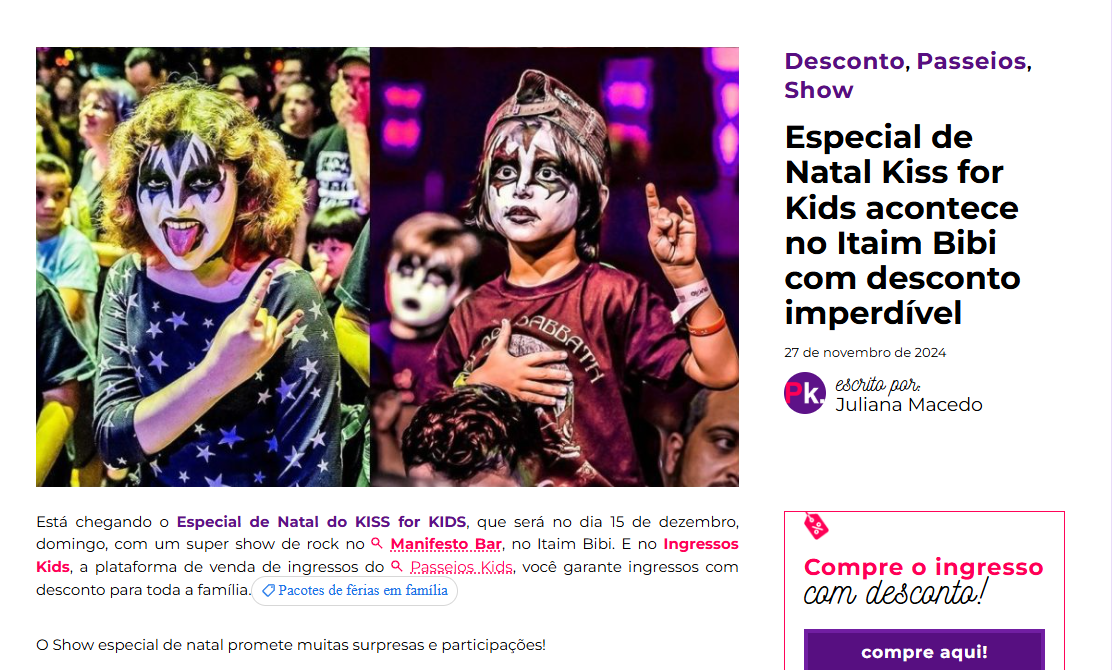The image size is (1112, 670).
Task: Click author name Juliana Macedo
Action: (x=908, y=405)
